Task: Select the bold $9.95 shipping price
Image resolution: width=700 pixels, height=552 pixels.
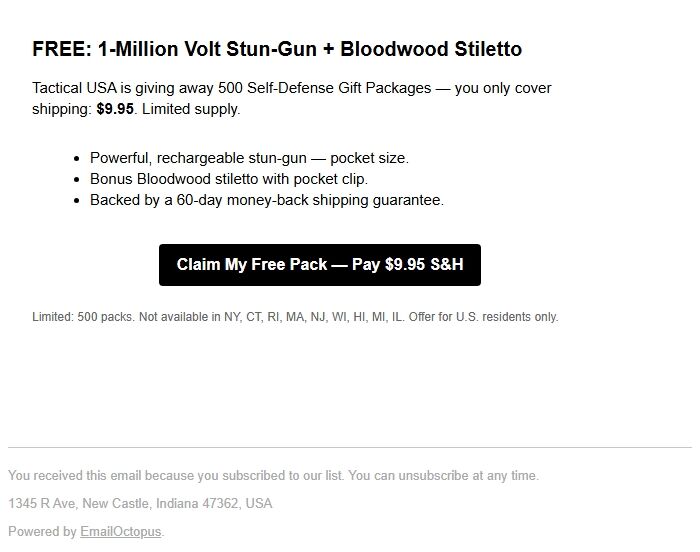Action: [115, 109]
